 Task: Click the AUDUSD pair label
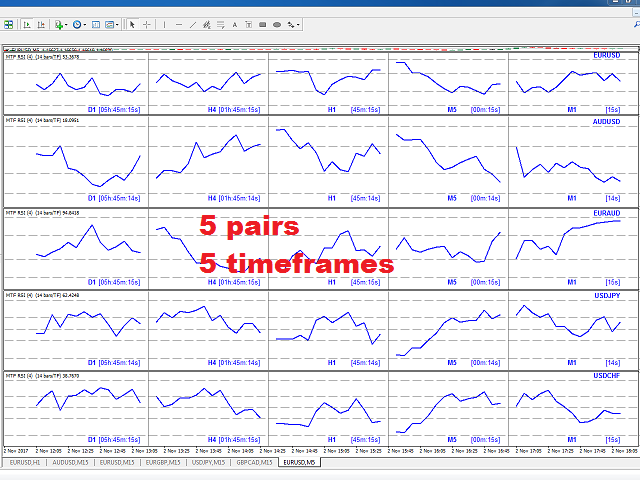pos(607,122)
